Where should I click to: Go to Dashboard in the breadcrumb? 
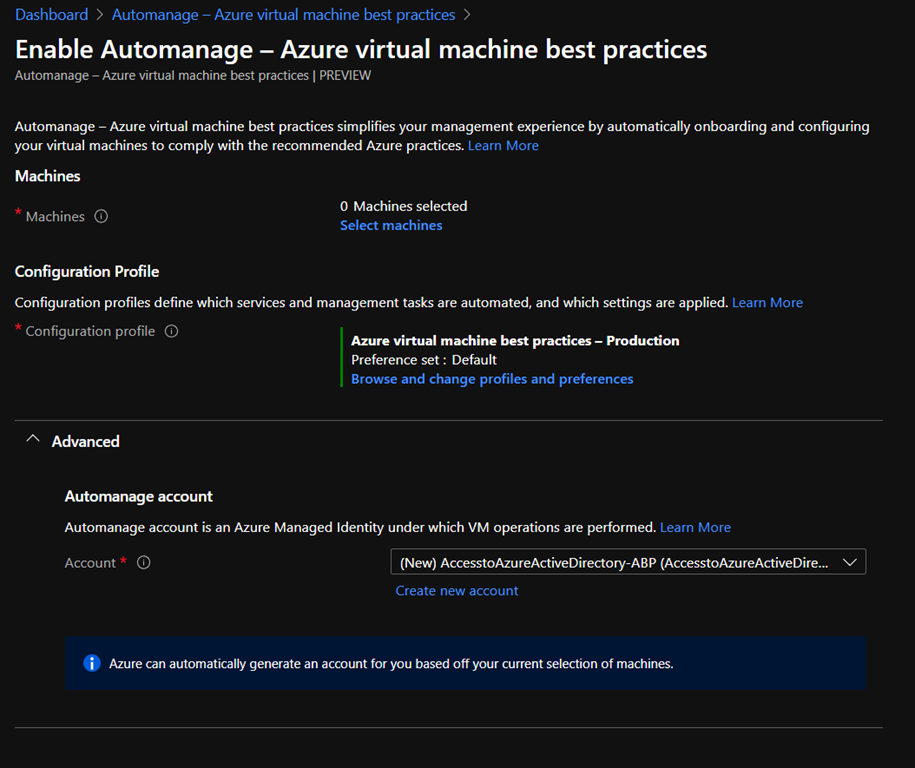click(x=51, y=15)
